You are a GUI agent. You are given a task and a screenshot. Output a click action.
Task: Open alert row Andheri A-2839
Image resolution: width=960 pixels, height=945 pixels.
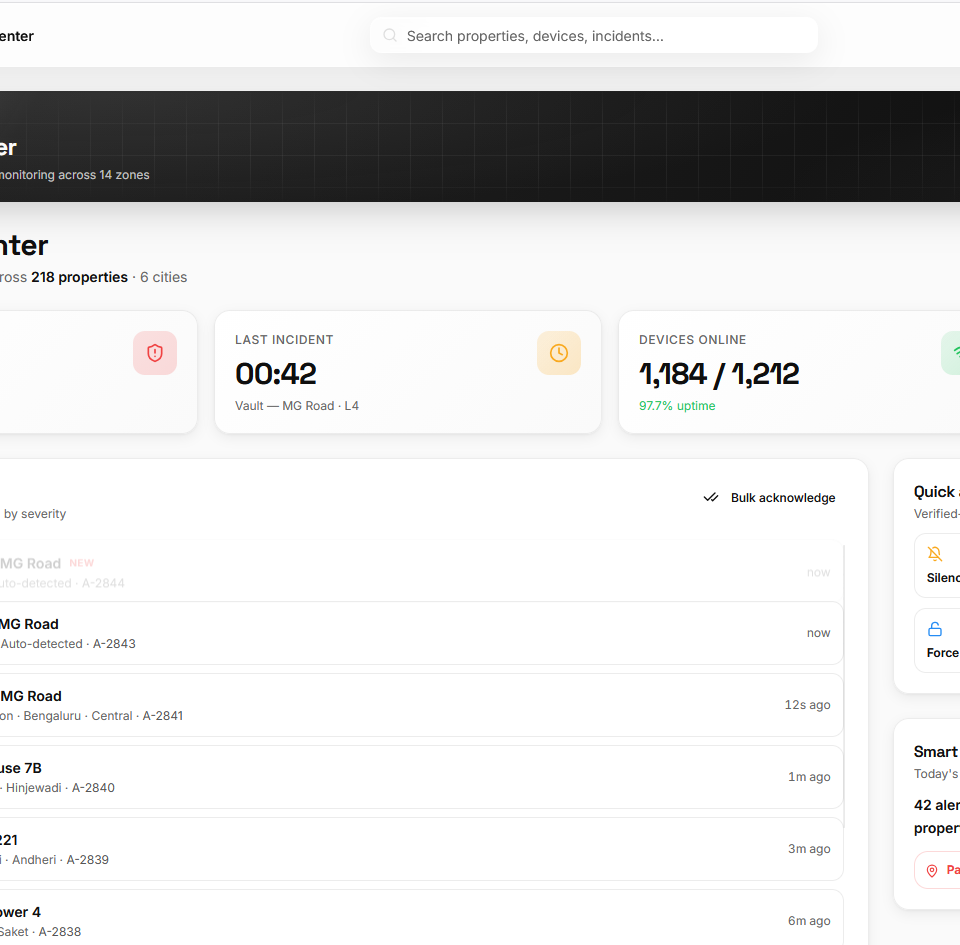pyautogui.click(x=421, y=849)
